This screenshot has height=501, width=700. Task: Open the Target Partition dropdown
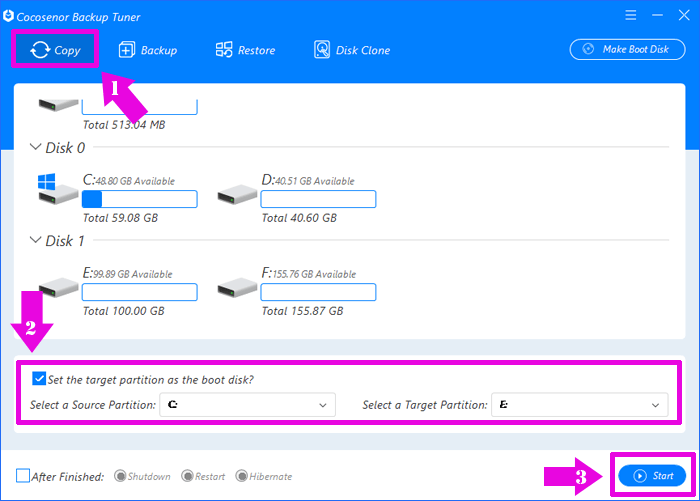[x=579, y=405]
